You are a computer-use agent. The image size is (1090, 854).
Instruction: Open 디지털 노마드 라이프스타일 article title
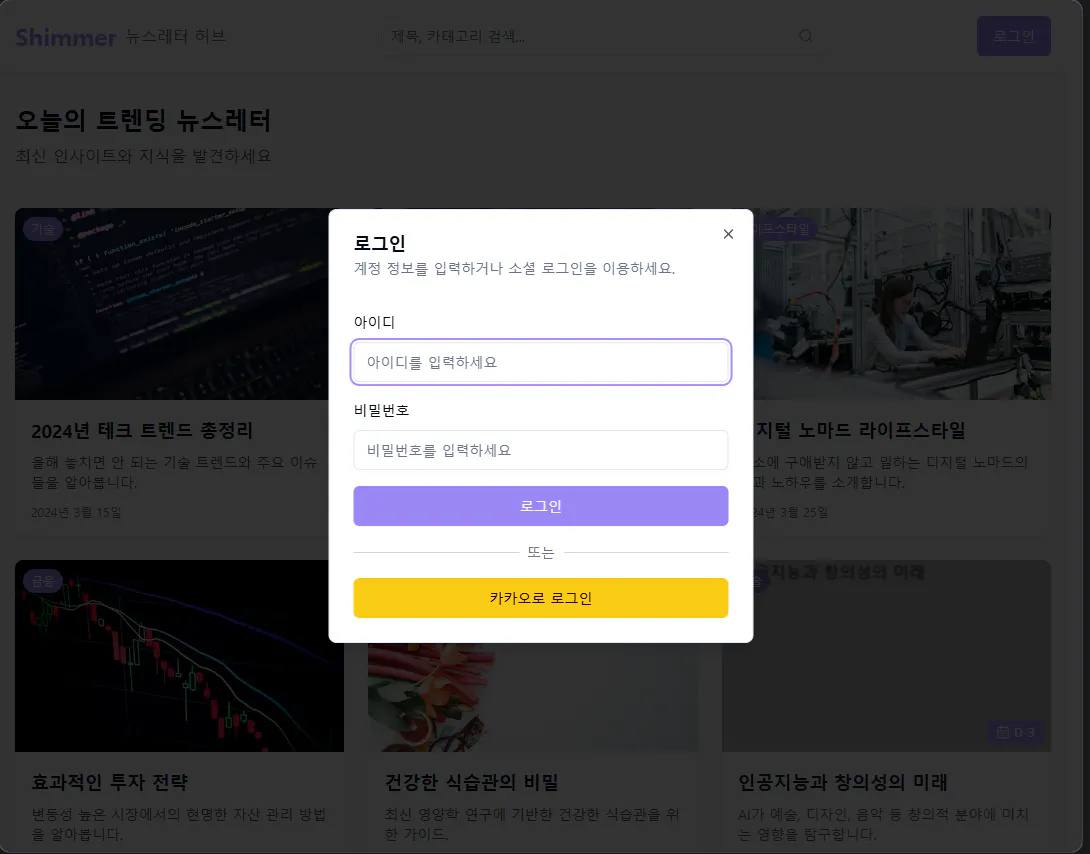tap(860, 431)
